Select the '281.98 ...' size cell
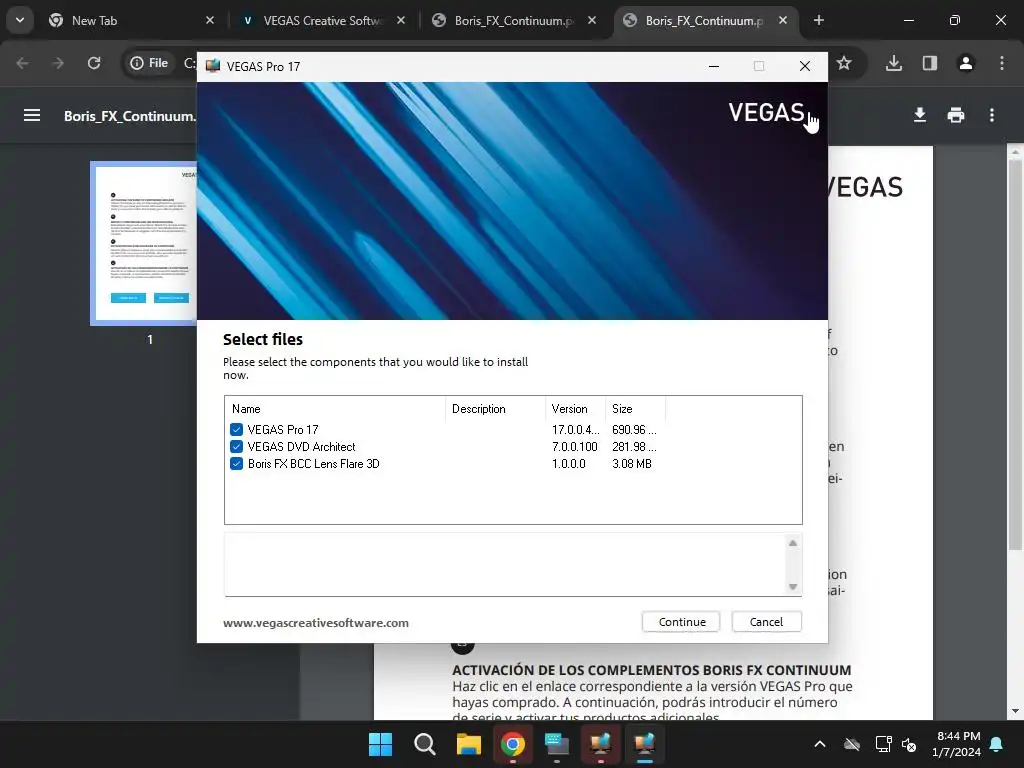Screen dimensions: 1024x768 coord(634,447)
